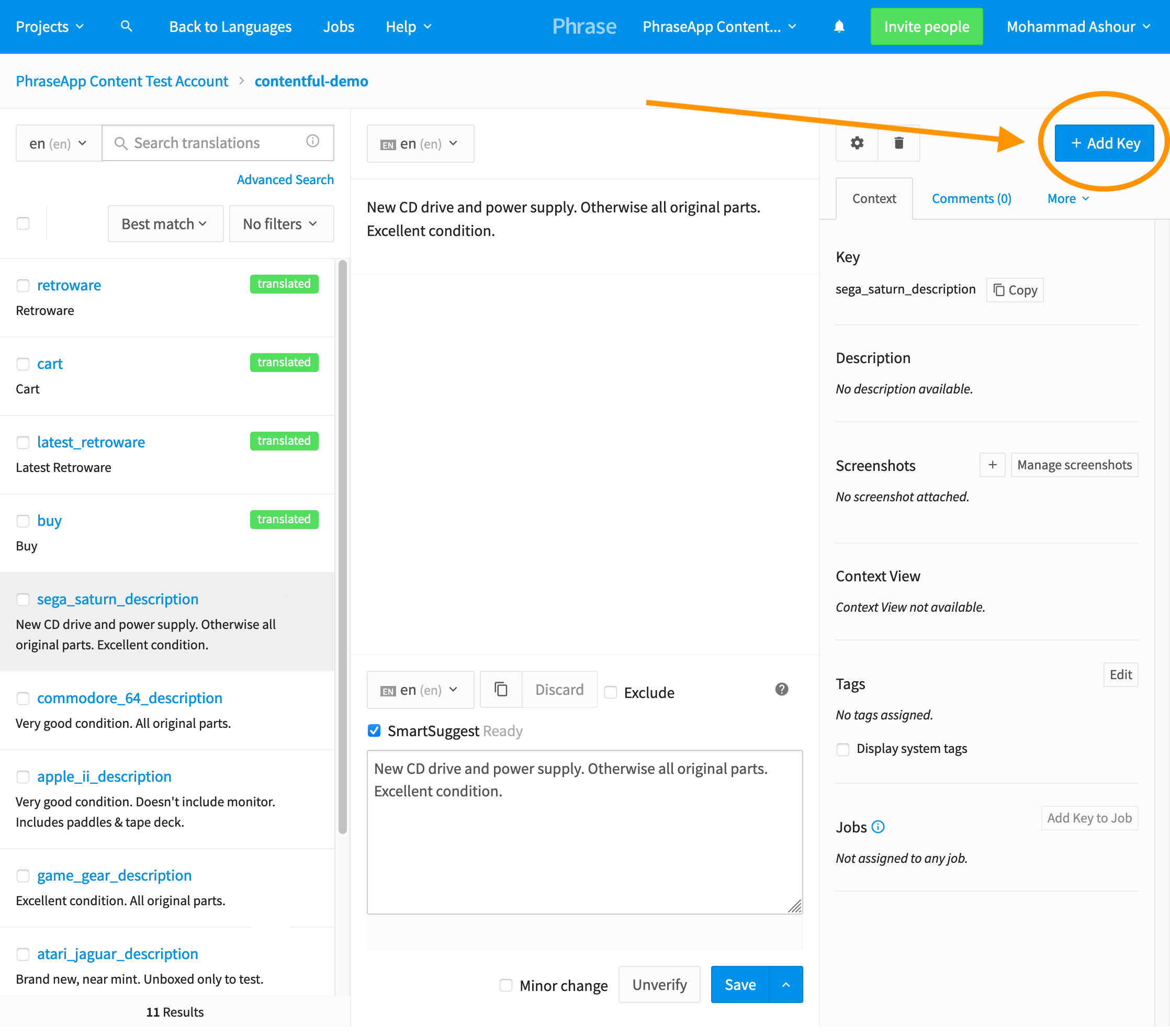Discard translation changes
The height and width of the screenshot is (1036, 1170).
(559, 689)
